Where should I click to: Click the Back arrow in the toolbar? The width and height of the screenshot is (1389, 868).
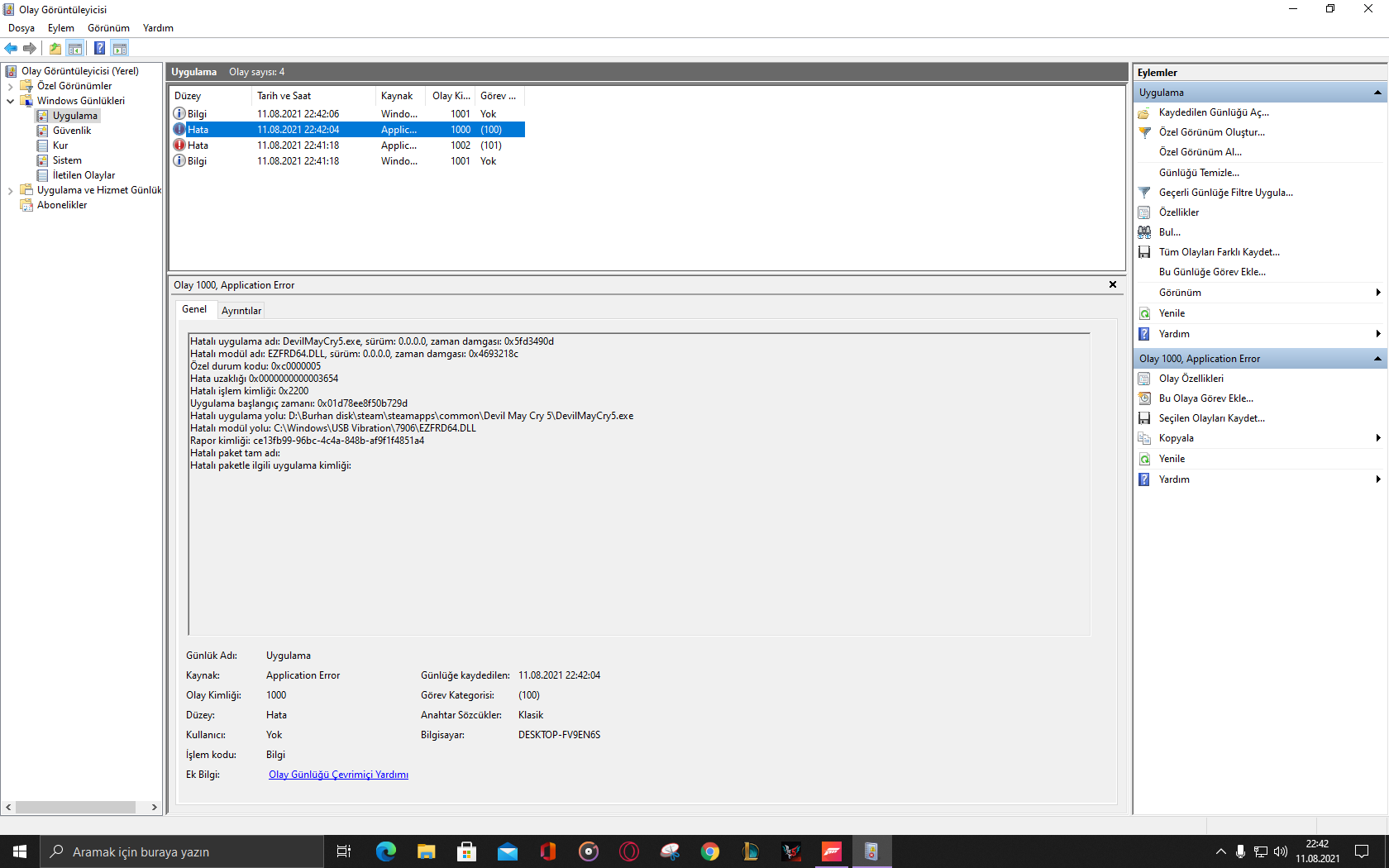(11, 48)
